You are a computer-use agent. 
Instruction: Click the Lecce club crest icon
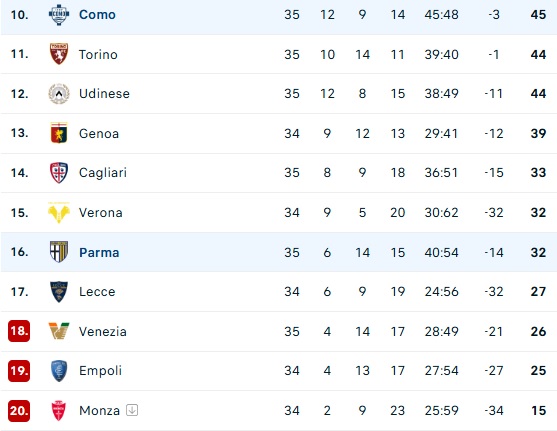59,292
